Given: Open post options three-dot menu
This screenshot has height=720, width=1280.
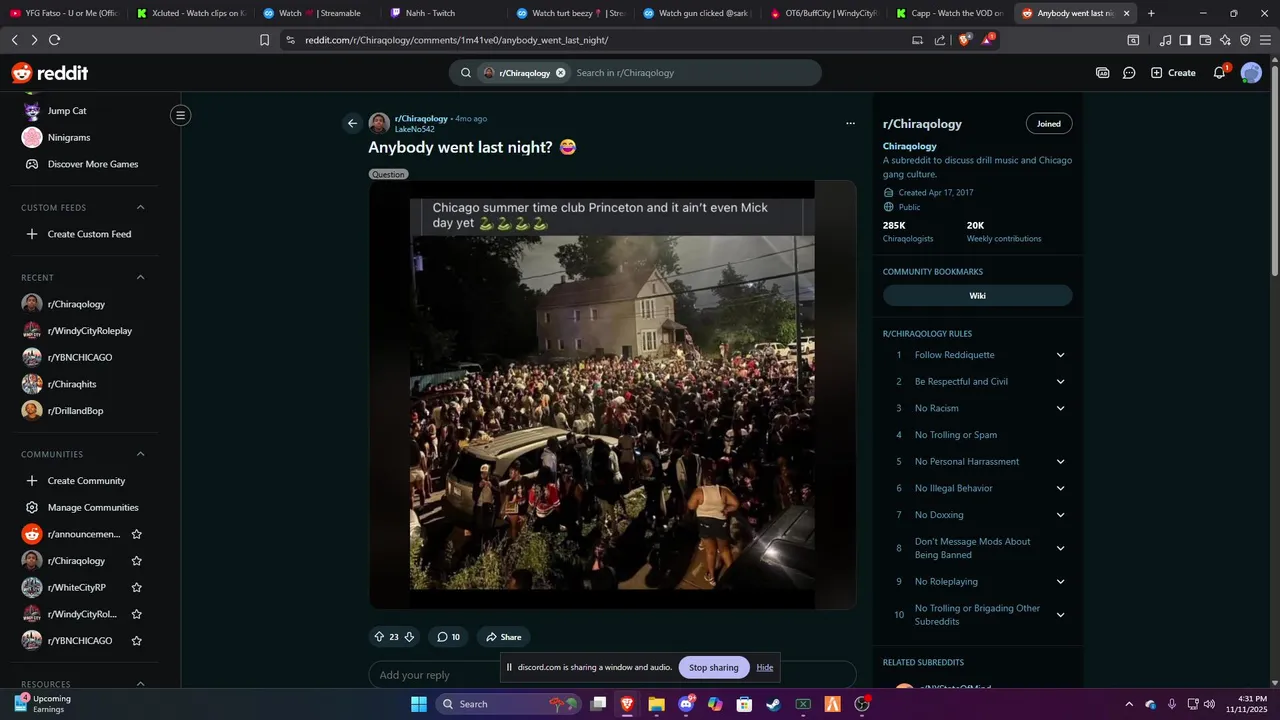Looking at the screenshot, I should pyautogui.click(x=850, y=124).
